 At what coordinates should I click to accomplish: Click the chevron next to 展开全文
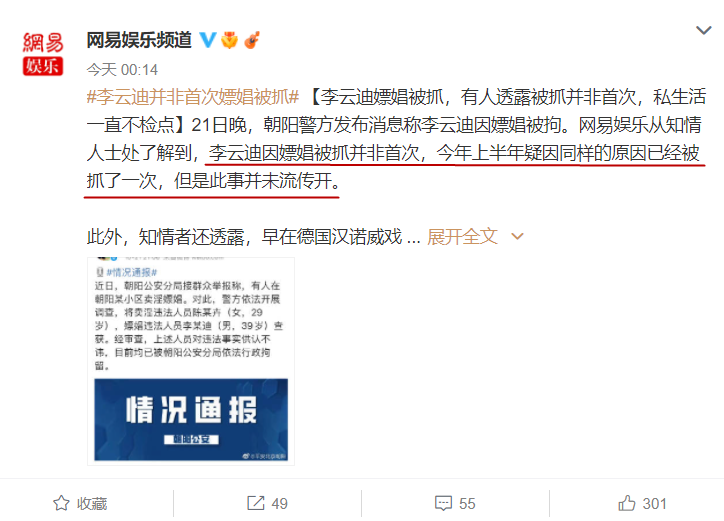pos(518,237)
